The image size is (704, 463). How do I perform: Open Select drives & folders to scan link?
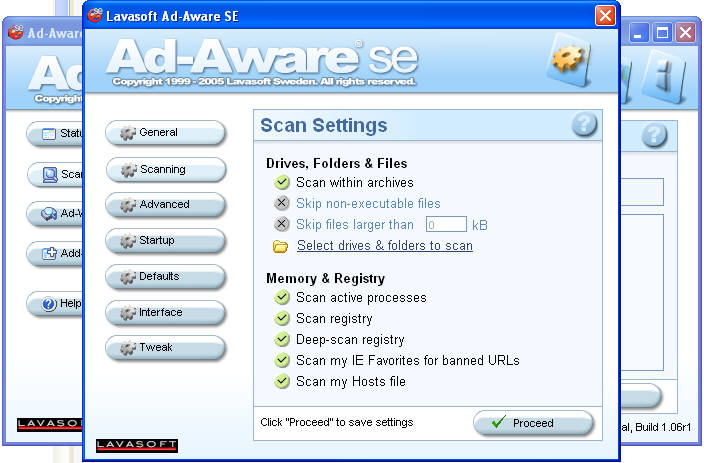(385, 246)
